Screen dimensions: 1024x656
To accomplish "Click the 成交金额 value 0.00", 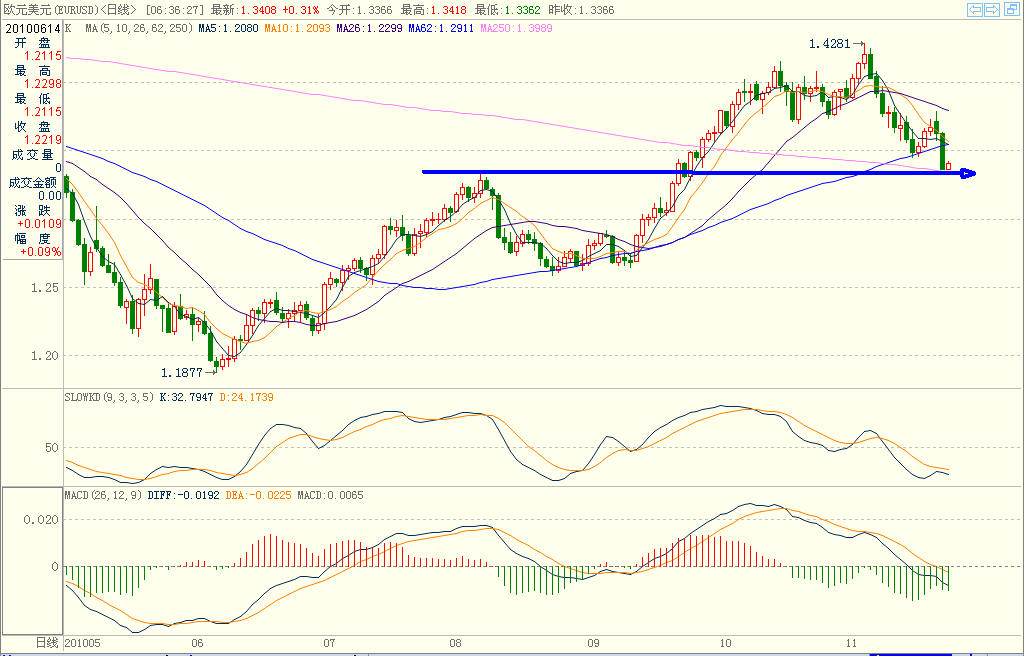I will (x=50, y=196).
